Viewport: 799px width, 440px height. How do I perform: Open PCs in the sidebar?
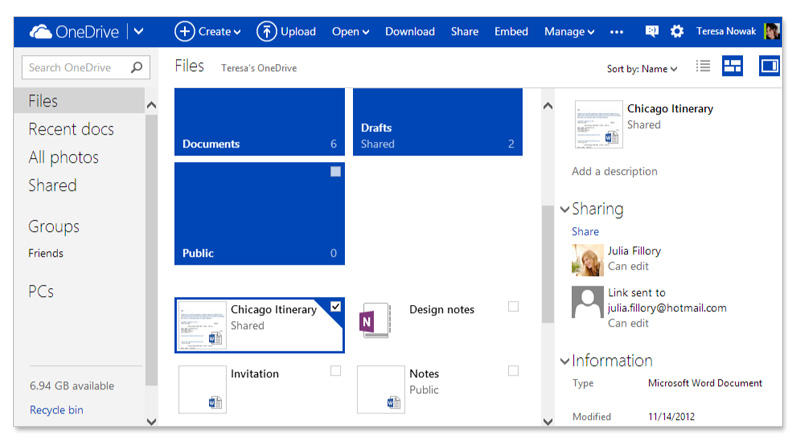click(41, 291)
